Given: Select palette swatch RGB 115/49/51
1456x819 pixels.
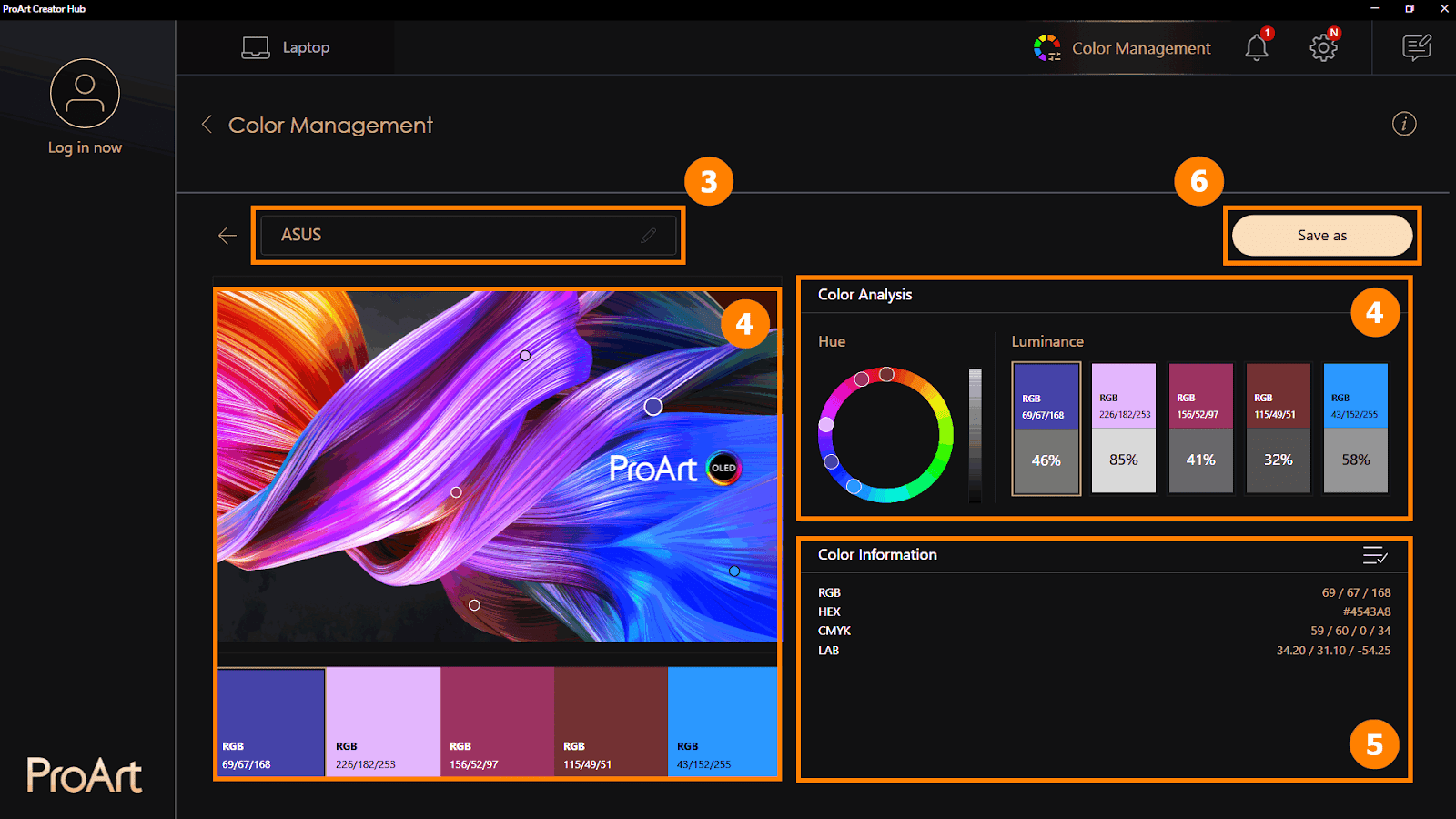Looking at the screenshot, I should coord(611,723).
